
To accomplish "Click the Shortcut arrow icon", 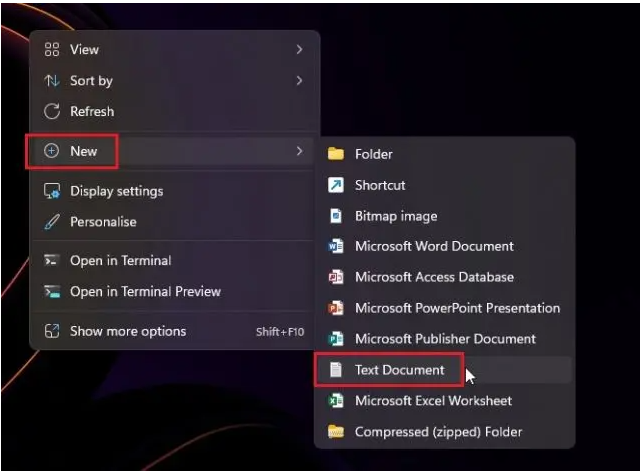I will click(336, 185).
